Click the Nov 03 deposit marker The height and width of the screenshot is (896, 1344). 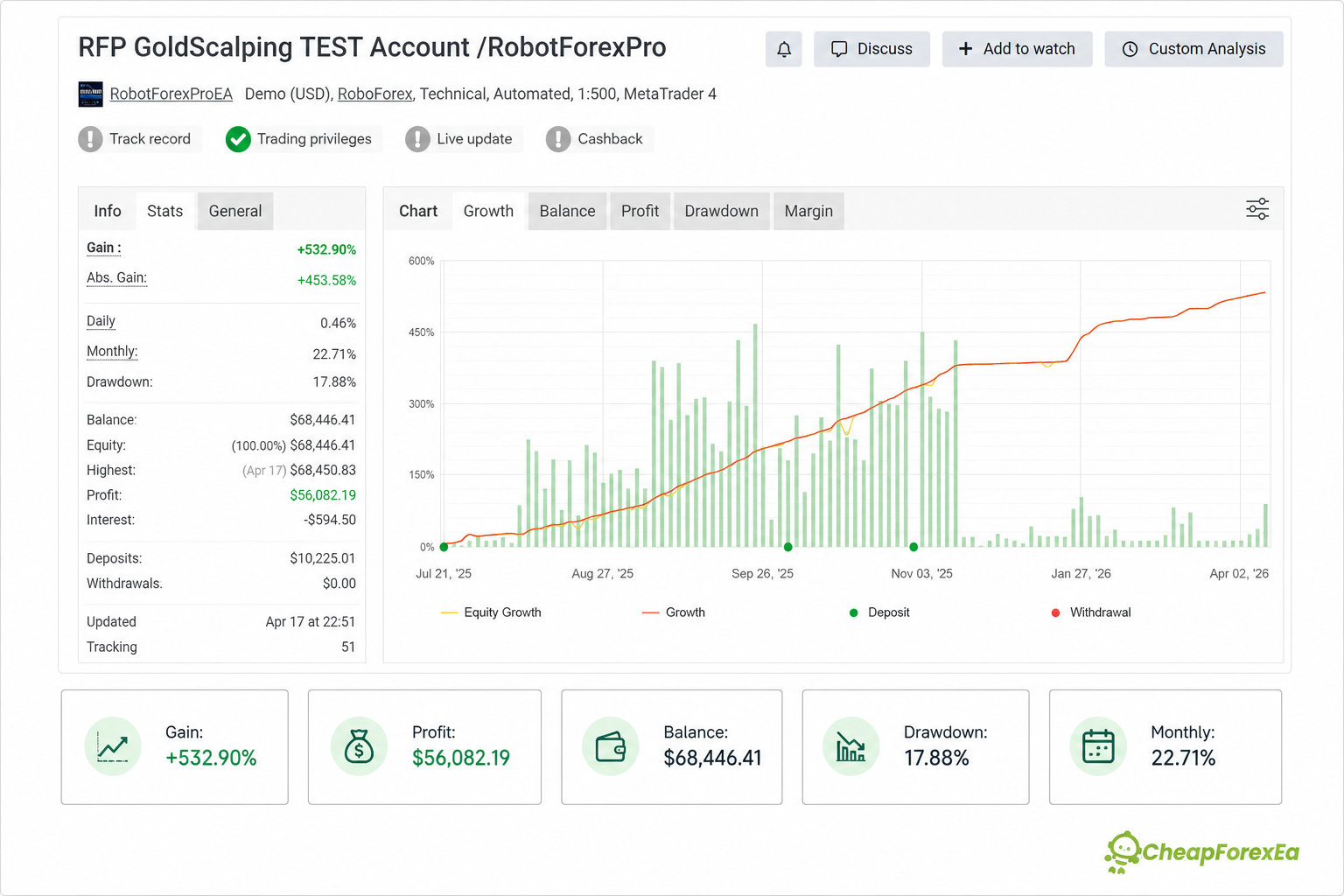point(913,547)
